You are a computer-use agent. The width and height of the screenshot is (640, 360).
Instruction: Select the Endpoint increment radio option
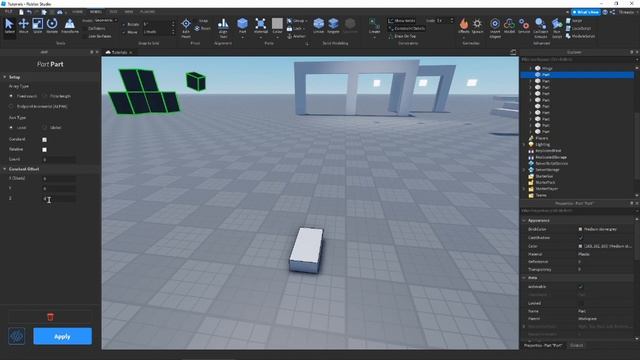11,107
